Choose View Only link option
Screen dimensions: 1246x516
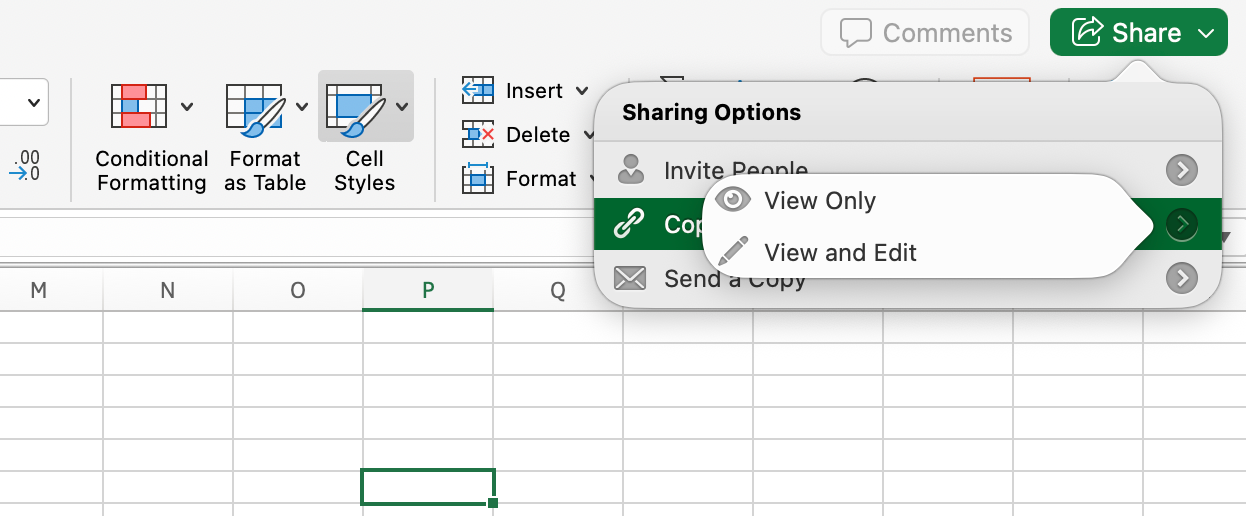820,200
